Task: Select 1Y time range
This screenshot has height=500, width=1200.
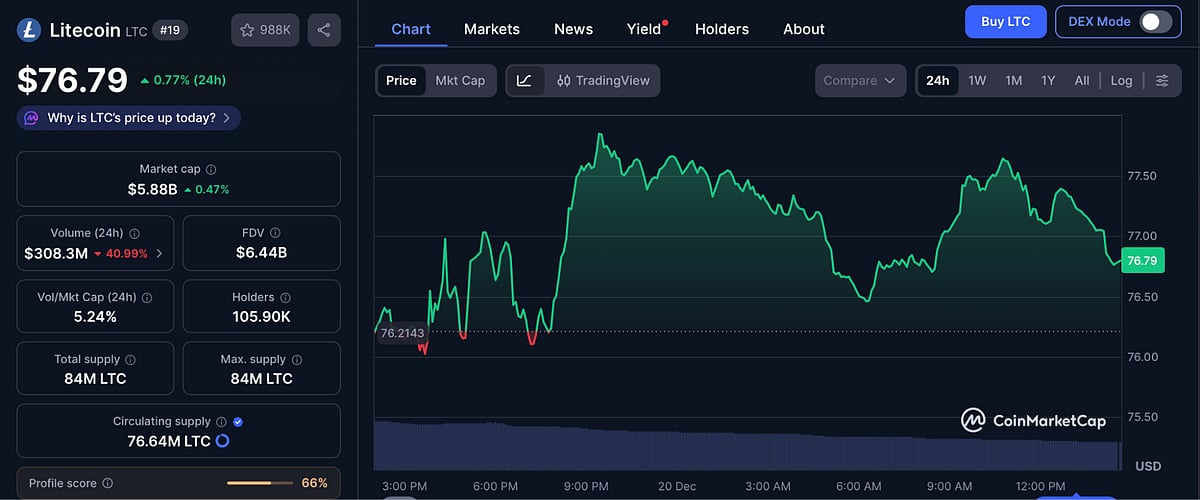Action: click(1048, 80)
